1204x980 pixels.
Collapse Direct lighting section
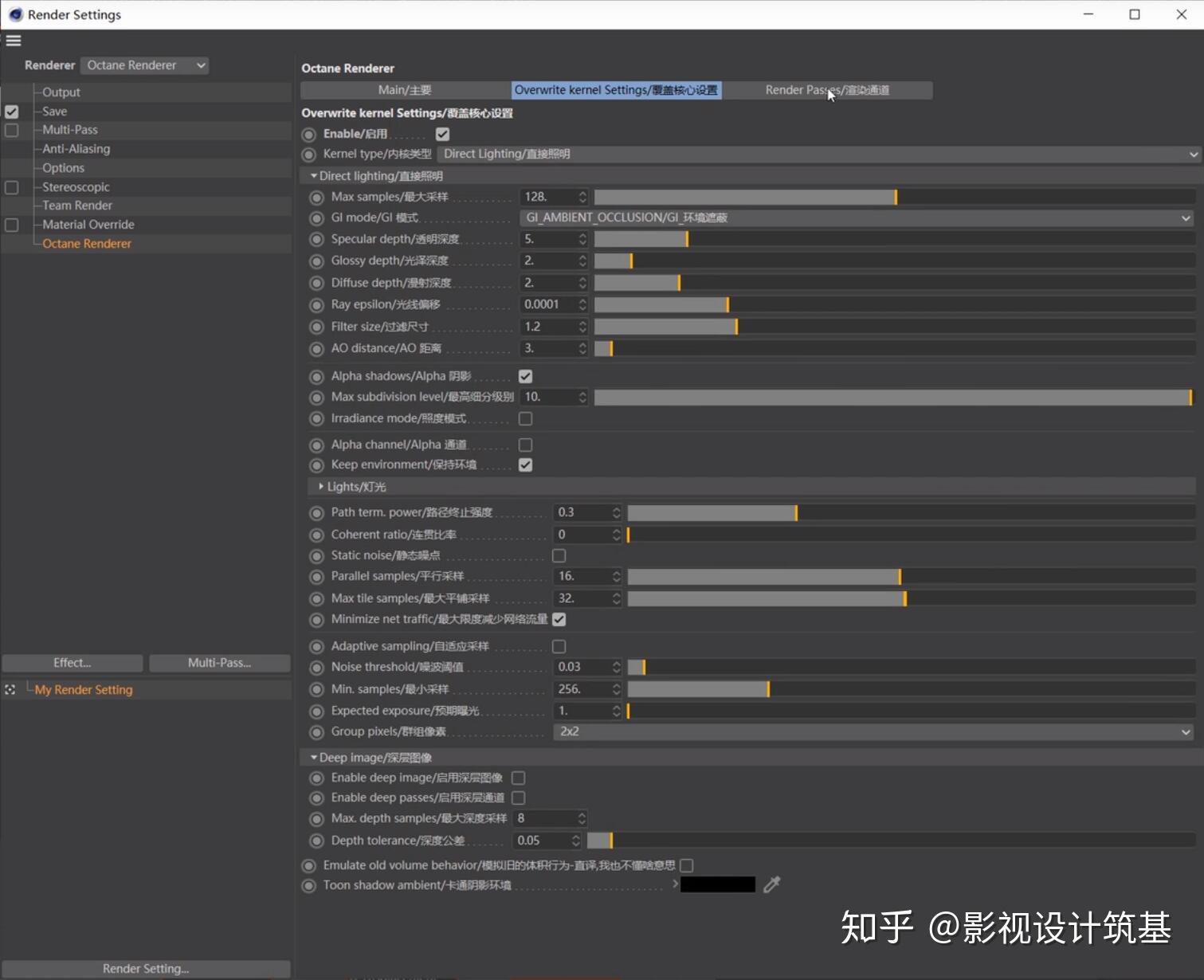tap(314, 176)
